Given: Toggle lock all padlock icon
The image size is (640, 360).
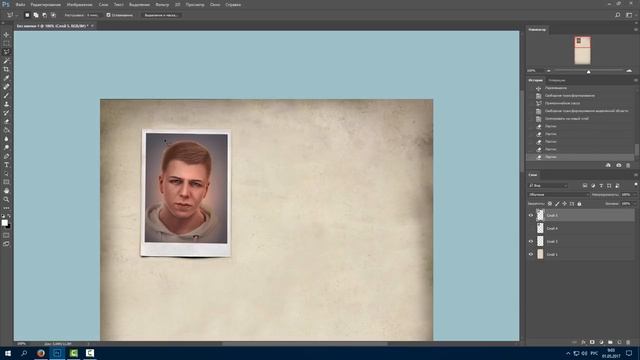Looking at the screenshot, I should pos(579,204).
